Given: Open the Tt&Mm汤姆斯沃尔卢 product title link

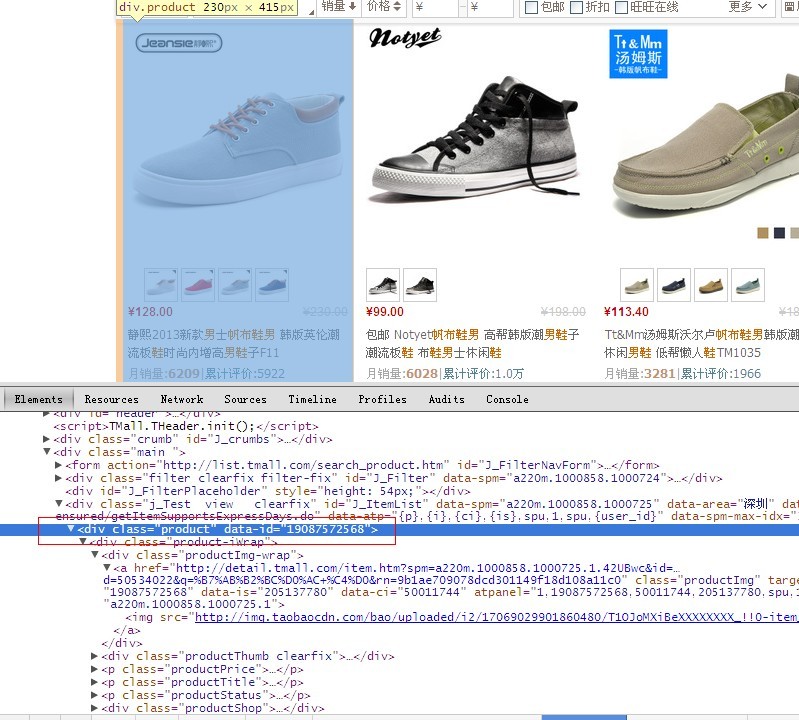Looking at the screenshot, I should (x=702, y=343).
